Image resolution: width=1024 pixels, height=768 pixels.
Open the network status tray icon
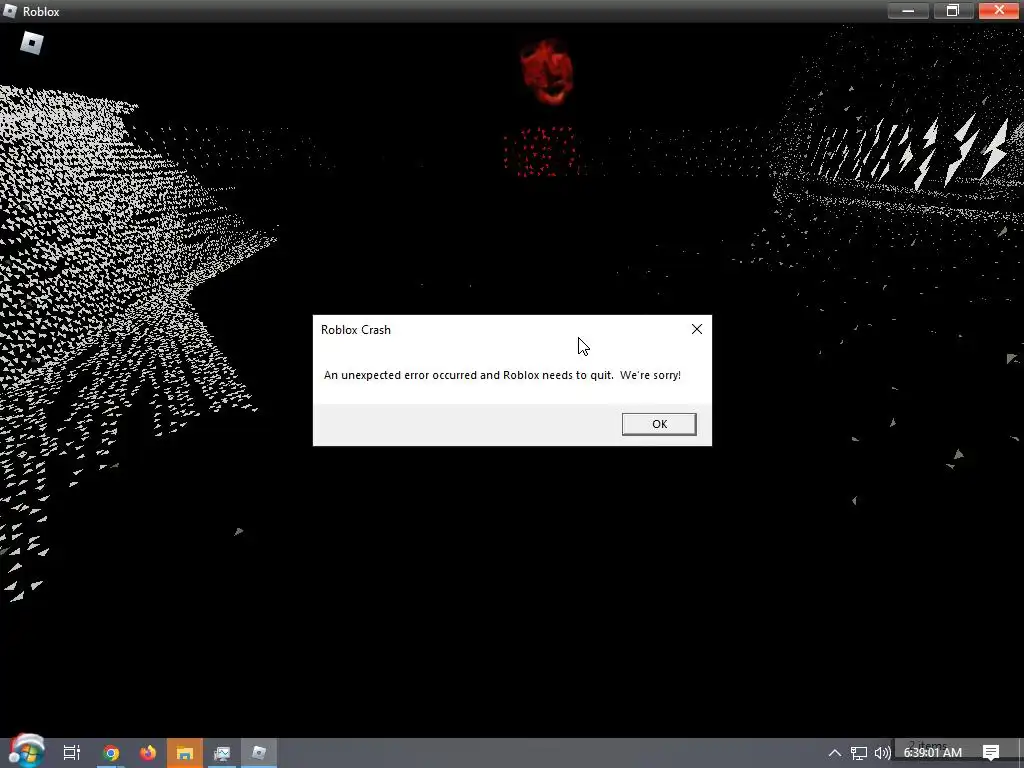click(x=859, y=753)
